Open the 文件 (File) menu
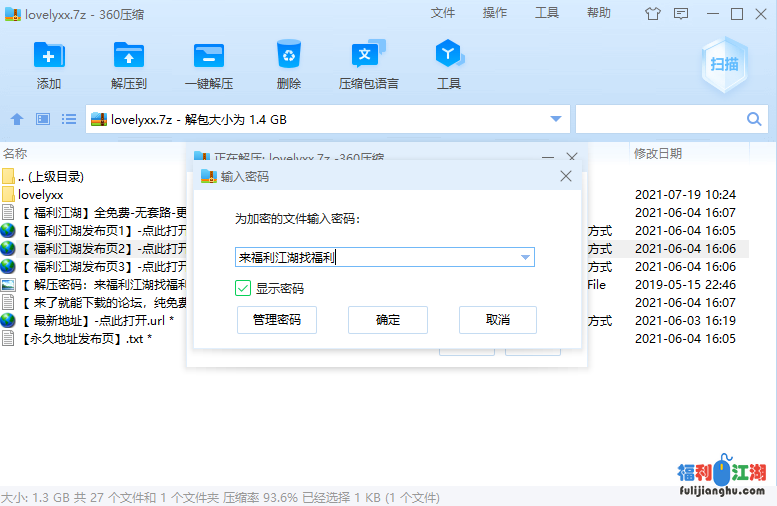 point(443,13)
